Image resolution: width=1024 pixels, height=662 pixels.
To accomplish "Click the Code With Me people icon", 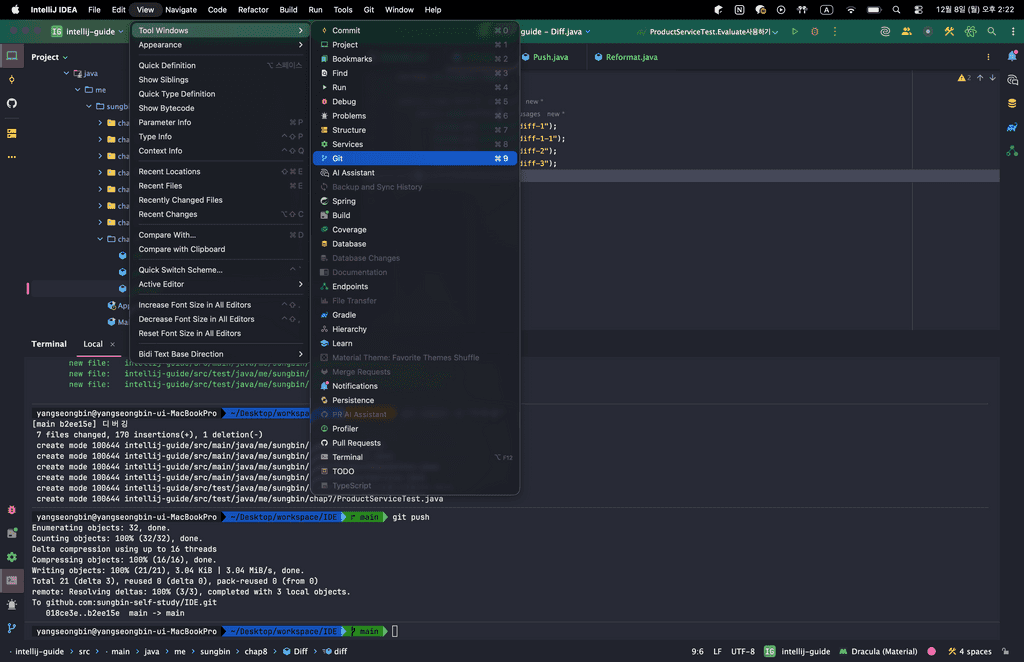I will (907, 32).
